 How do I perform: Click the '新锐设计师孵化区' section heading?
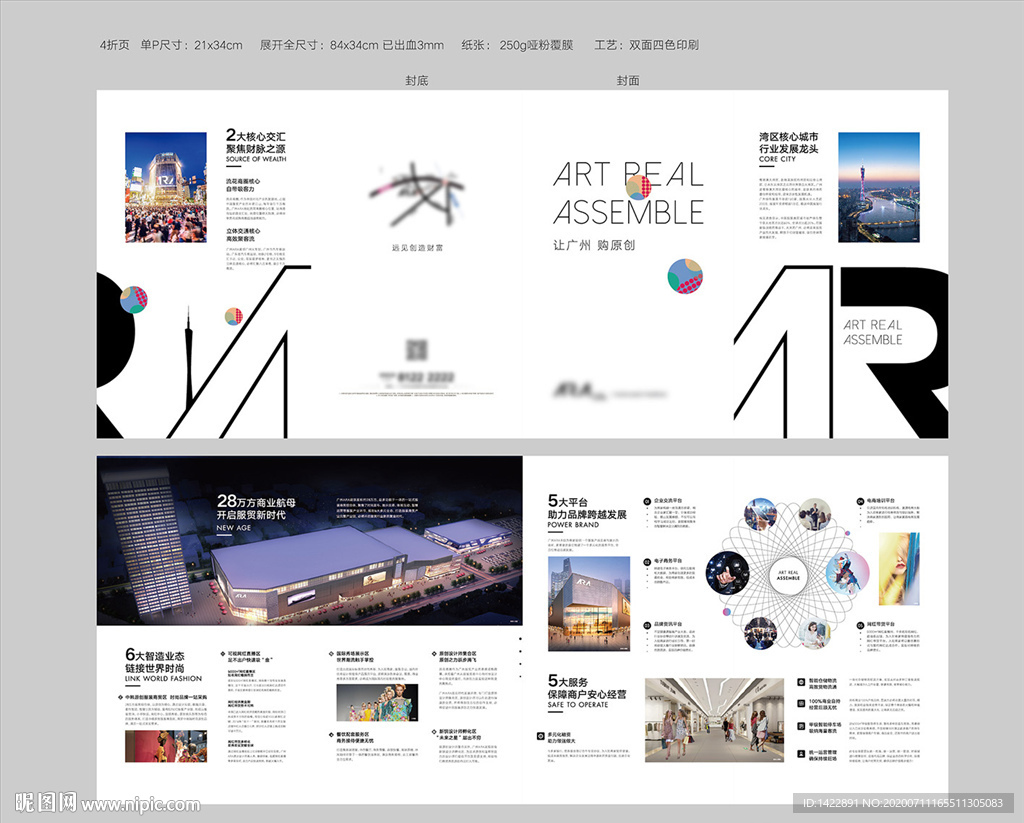tap(457, 732)
